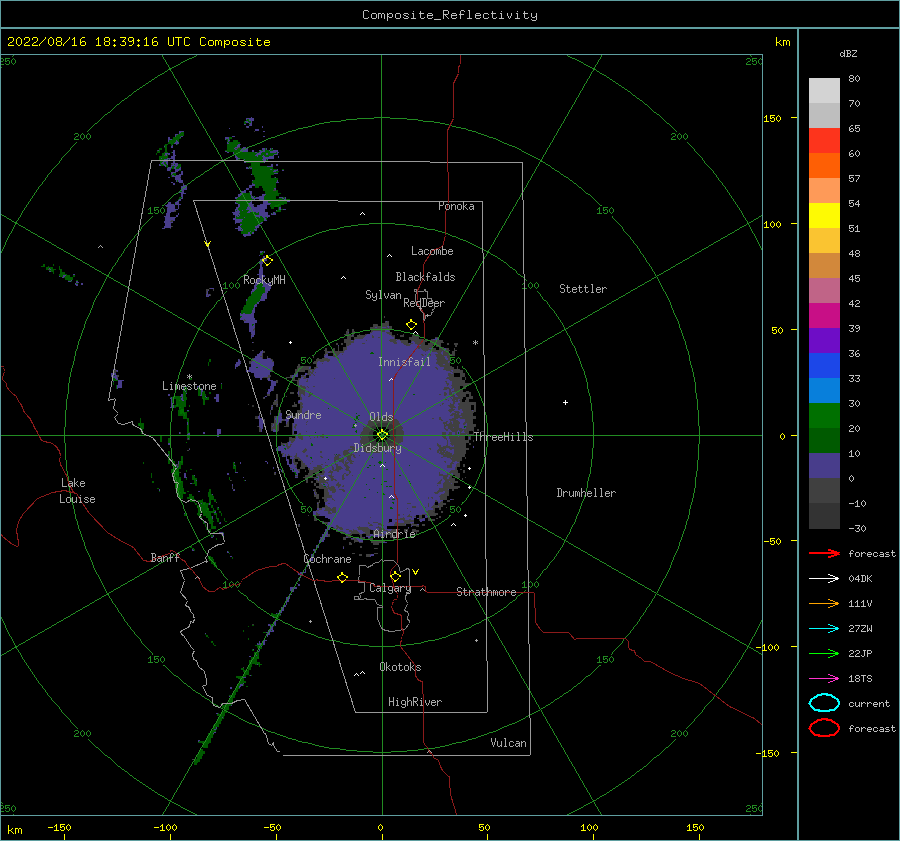Click the yellow diamond marker above Innisfail
The width and height of the screenshot is (900, 841).
tap(411, 324)
